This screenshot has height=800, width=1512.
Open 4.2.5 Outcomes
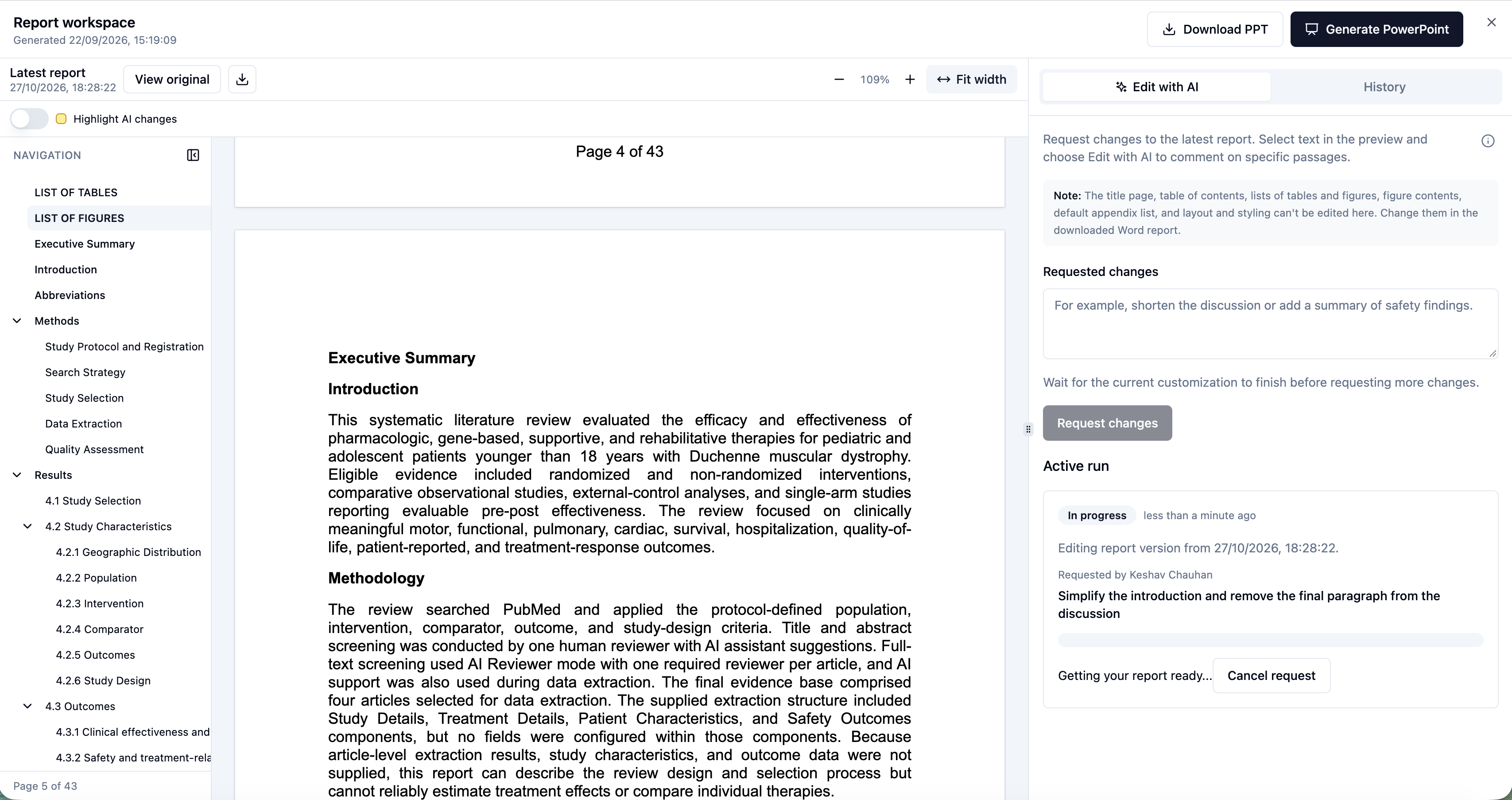95,655
